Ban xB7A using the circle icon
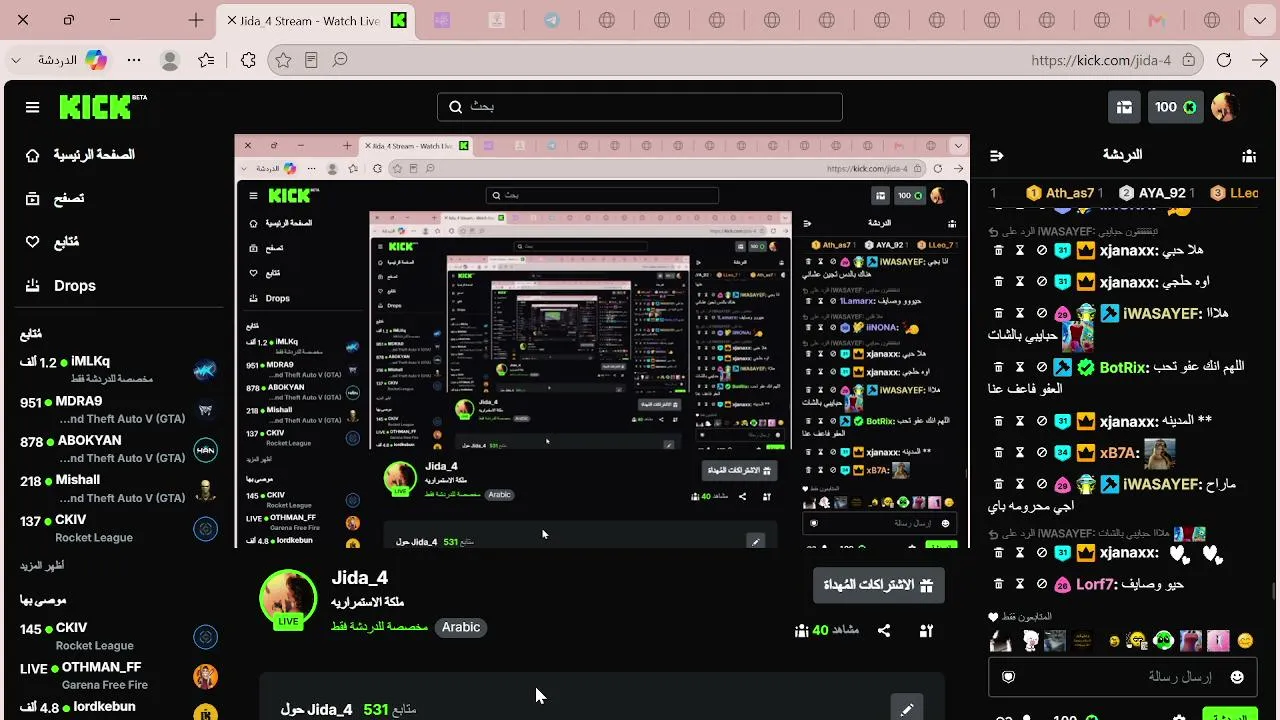 pos(1041,452)
